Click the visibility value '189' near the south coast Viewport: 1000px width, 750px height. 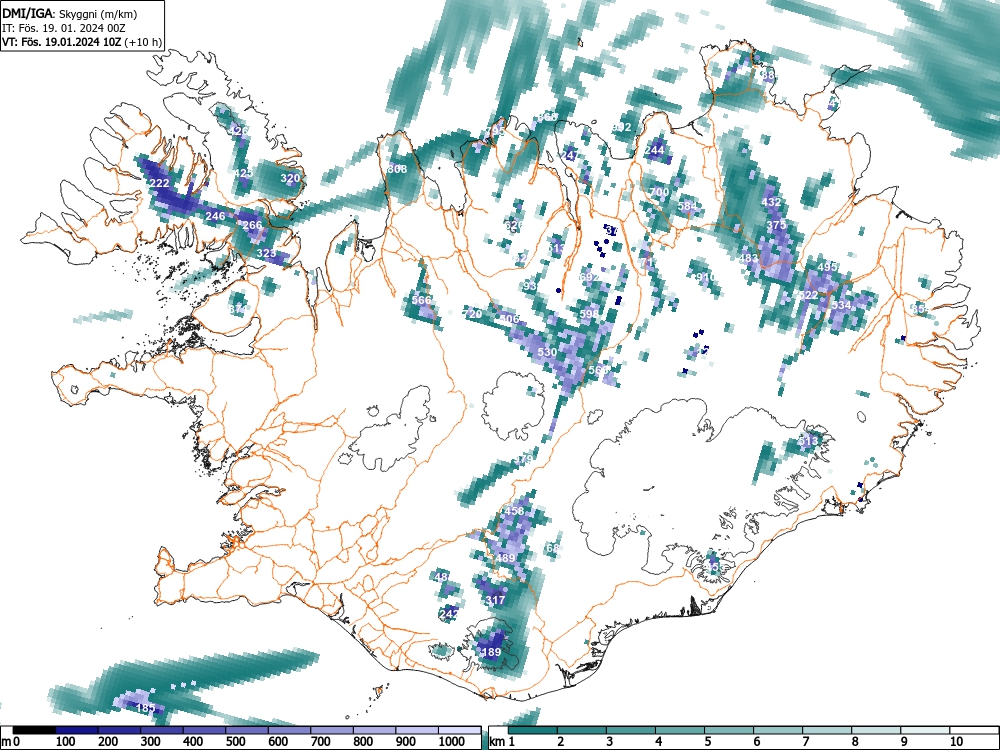[x=491, y=652]
